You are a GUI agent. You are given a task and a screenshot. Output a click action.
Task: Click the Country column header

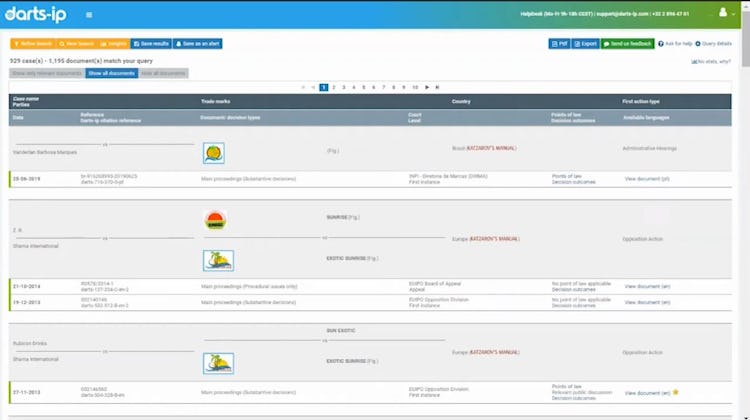[x=461, y=101]
